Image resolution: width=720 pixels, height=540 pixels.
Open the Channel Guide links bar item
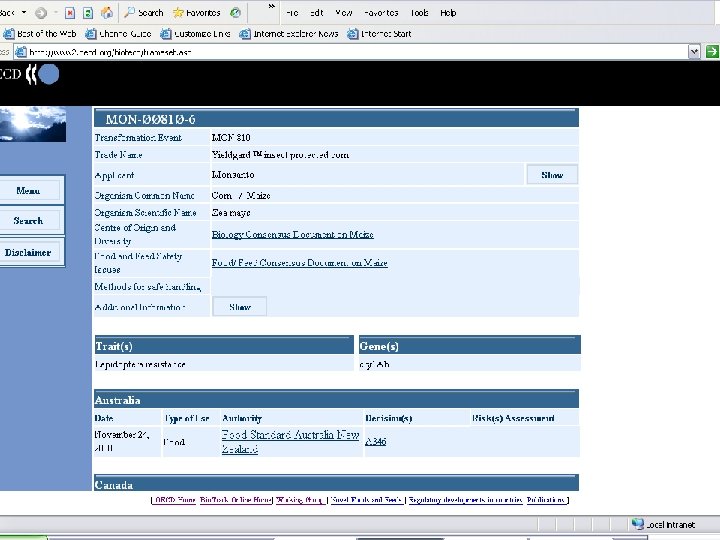[118, 34]
